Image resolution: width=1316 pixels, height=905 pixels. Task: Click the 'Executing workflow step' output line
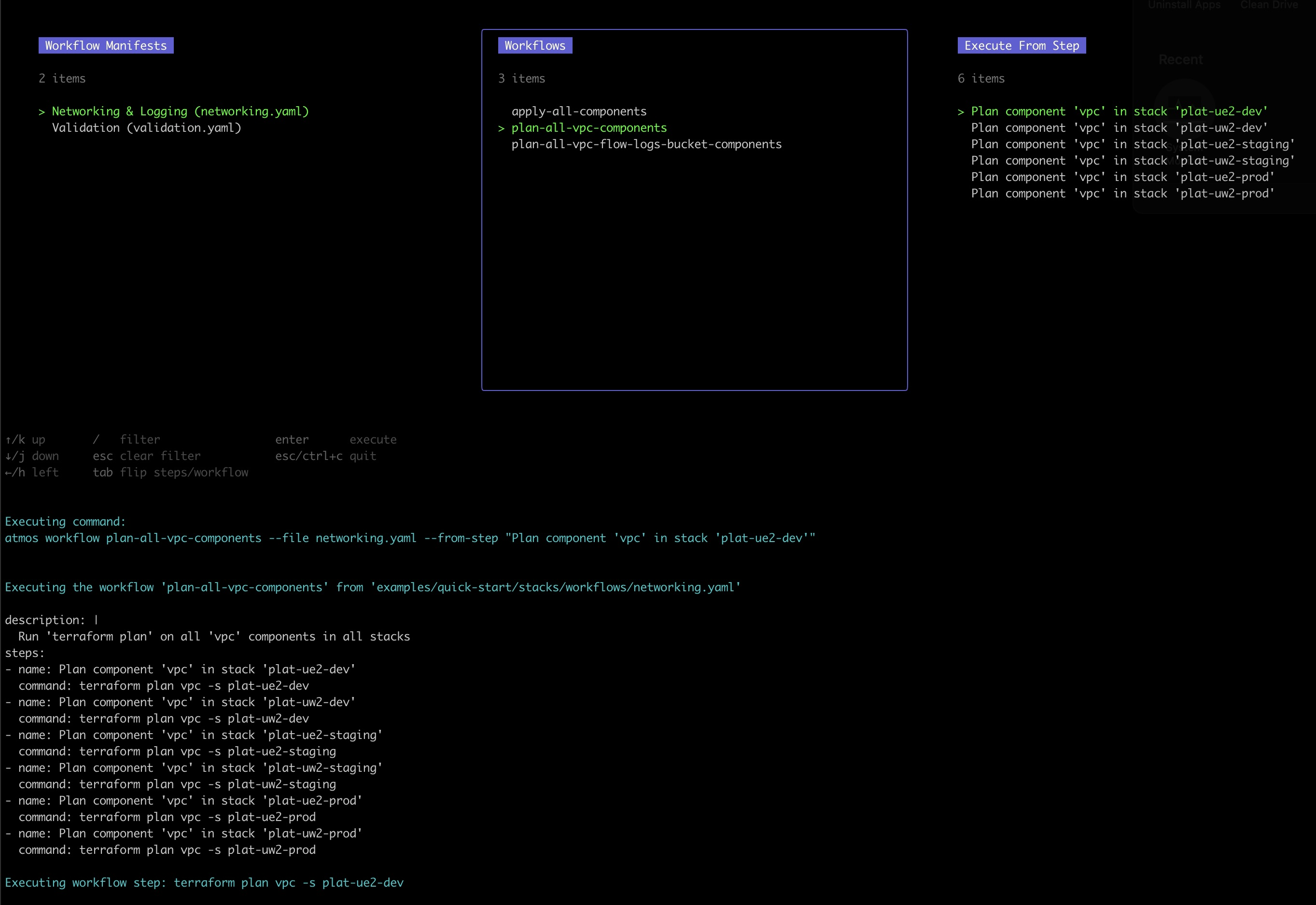click(204, 882)
